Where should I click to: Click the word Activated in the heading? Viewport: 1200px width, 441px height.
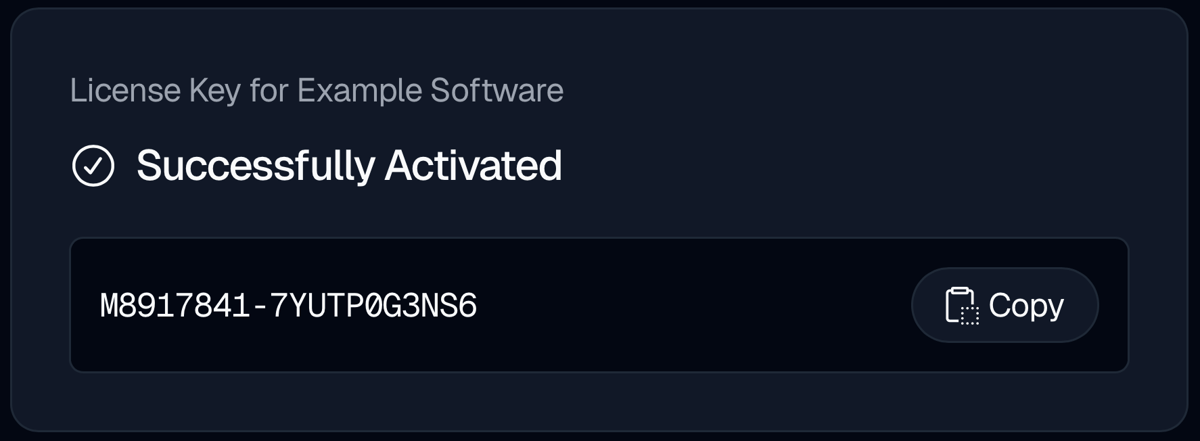point(473,166)
